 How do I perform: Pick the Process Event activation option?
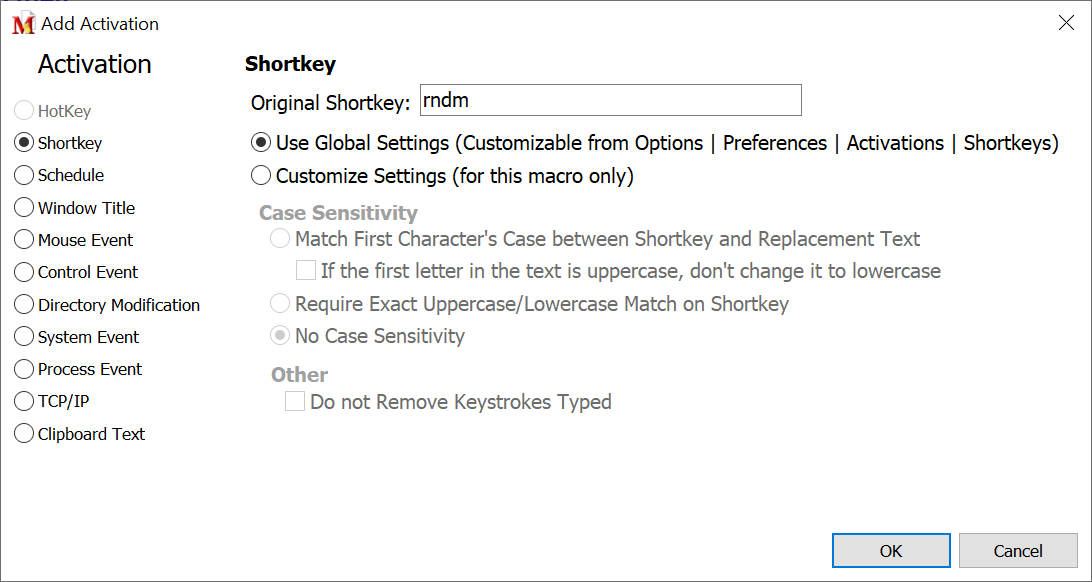pos(24,369)
